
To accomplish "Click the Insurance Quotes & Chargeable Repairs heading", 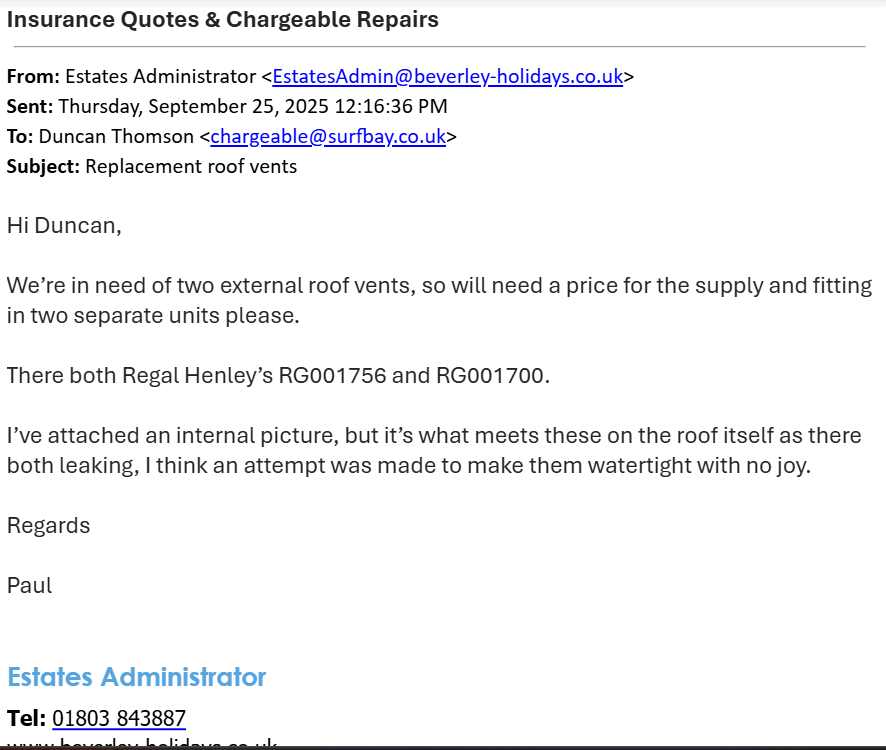I will tap(223, 20).
